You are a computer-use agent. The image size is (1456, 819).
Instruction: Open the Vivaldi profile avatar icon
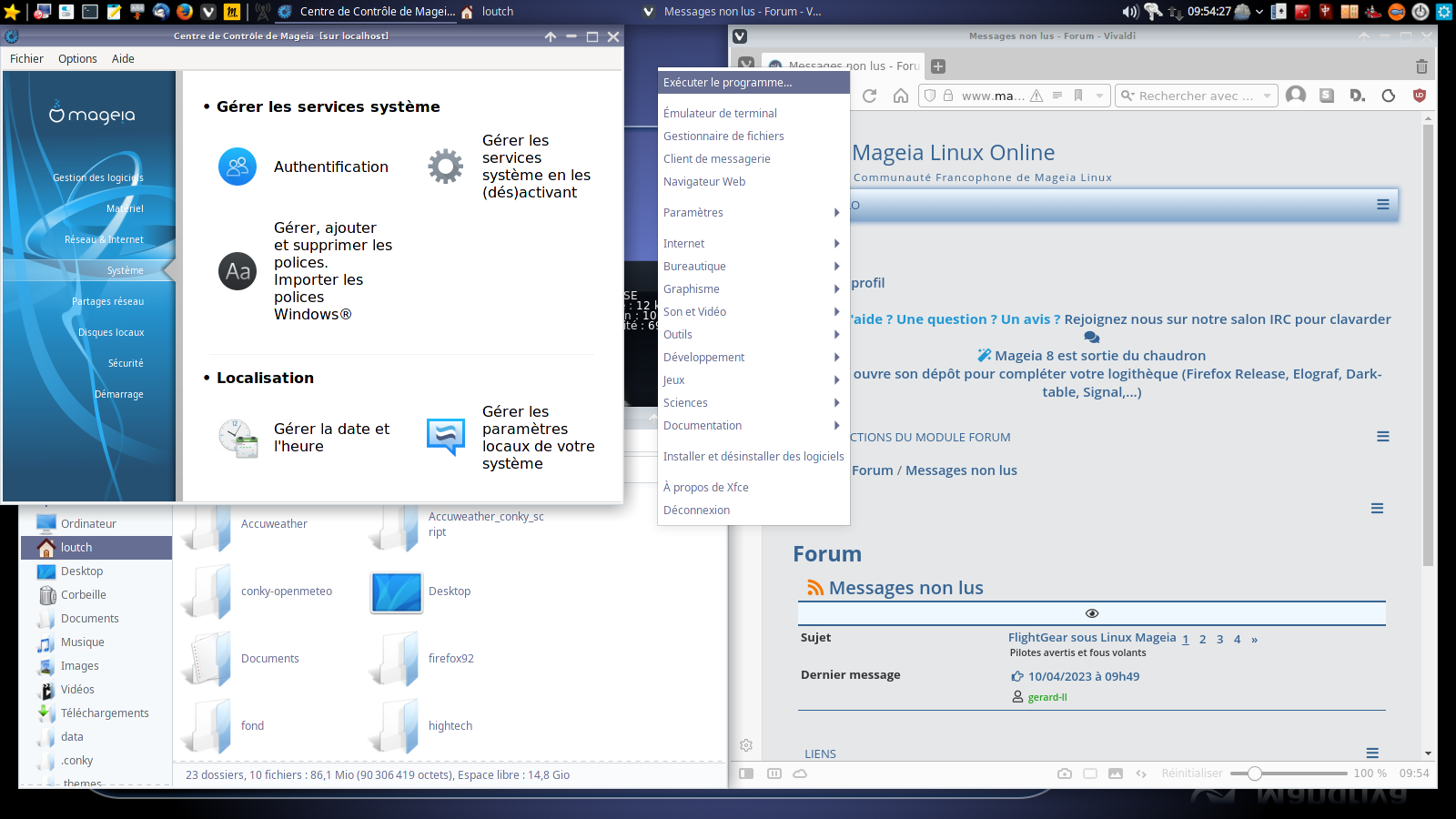tap(1296, 96)
